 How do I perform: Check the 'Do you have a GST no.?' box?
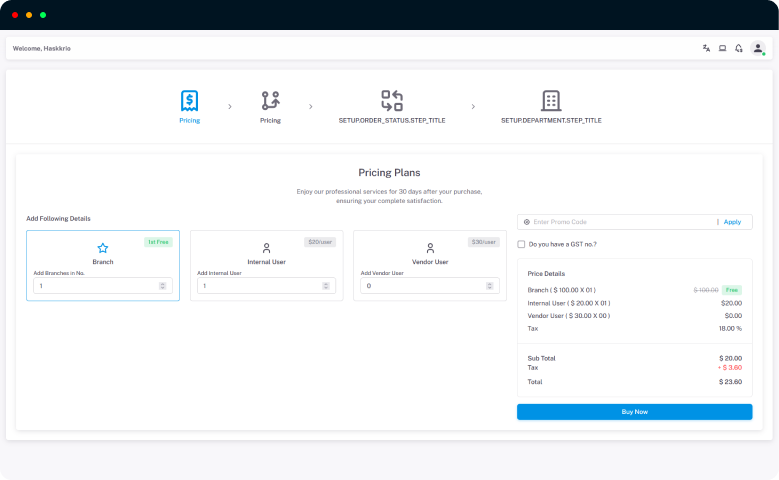coord(521,244)
